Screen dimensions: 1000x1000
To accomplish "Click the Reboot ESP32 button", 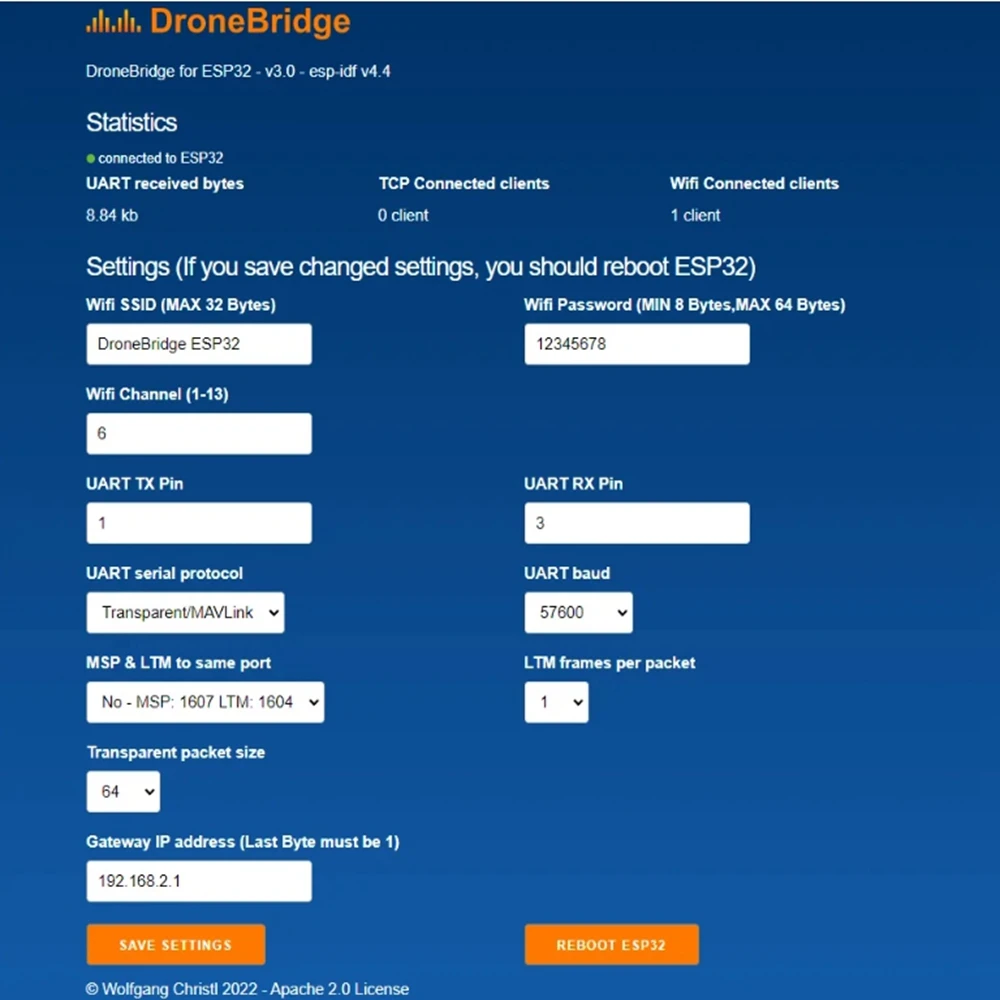I will [x=612, y=945].
